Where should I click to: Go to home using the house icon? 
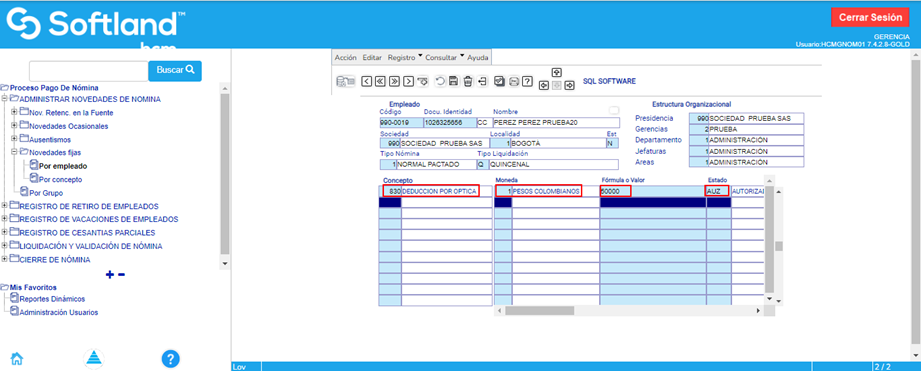[x=17, y=359]
